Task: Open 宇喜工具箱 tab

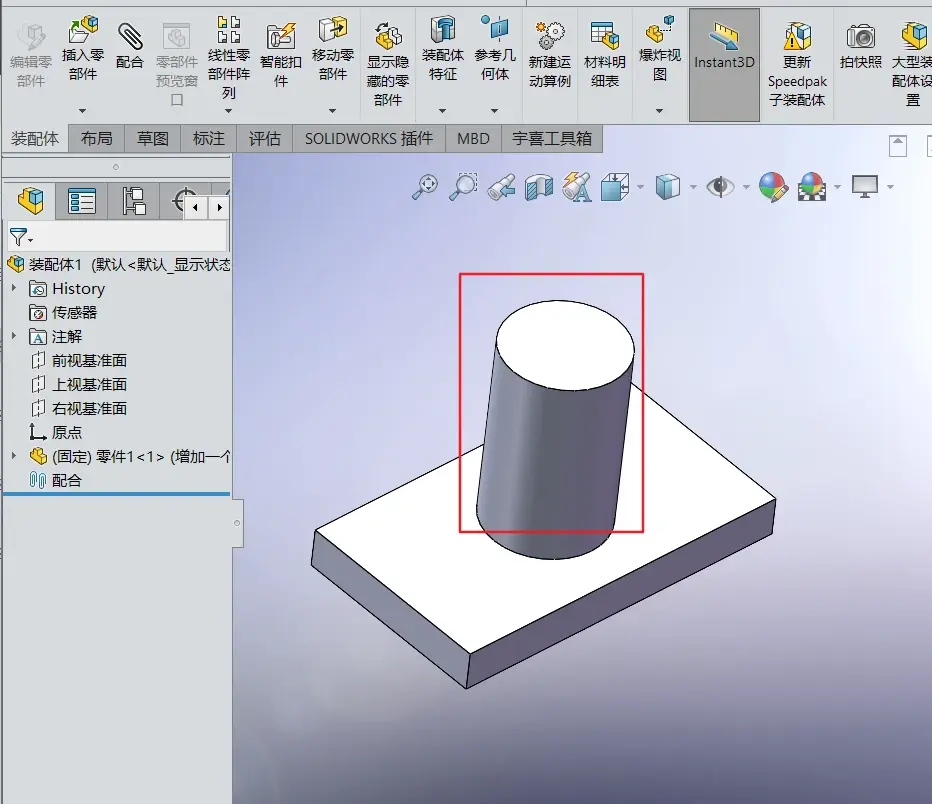Action: [552, 138]
